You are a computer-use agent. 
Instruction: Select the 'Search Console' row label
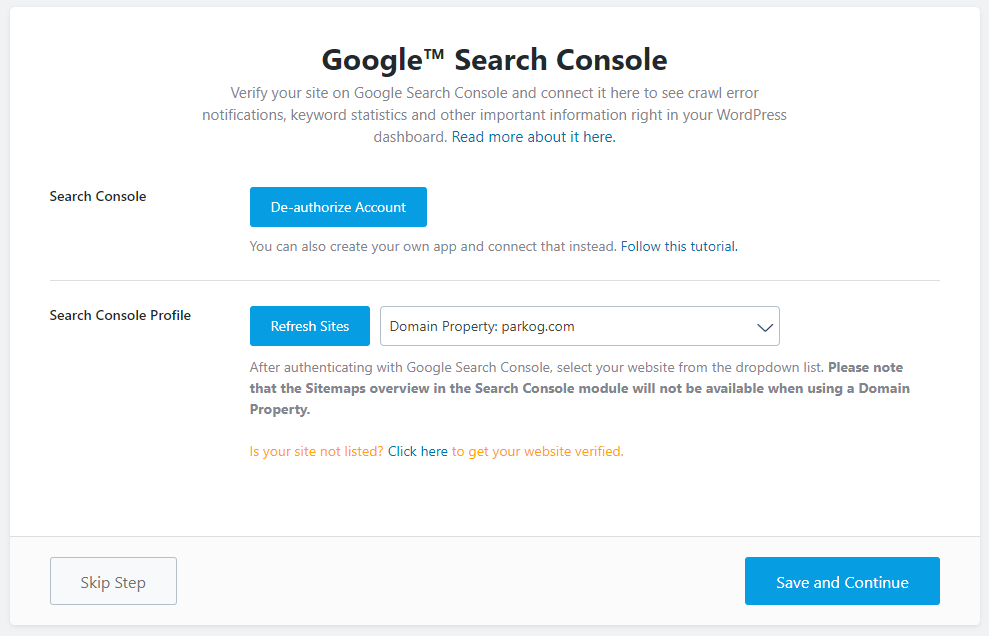pos(98,196)
